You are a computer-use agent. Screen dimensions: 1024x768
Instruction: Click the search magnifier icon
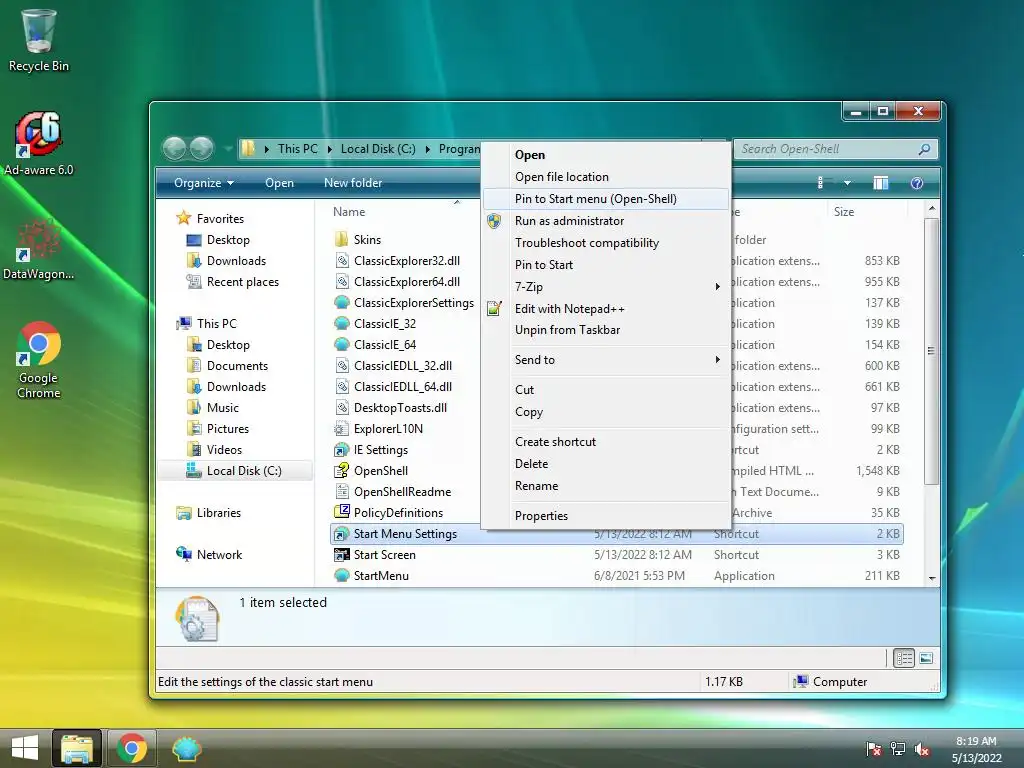coord(924,149)
